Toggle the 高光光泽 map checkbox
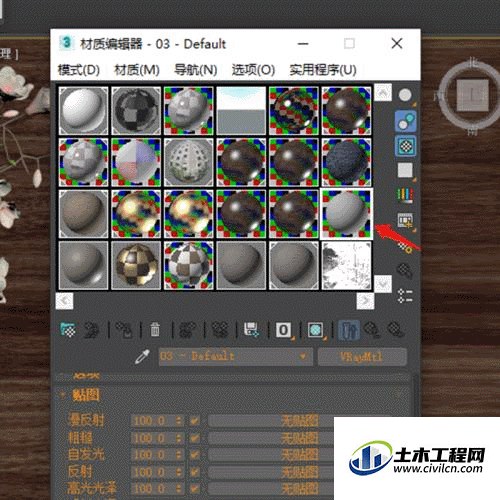The image size is (500, 500). coord(194,489)
